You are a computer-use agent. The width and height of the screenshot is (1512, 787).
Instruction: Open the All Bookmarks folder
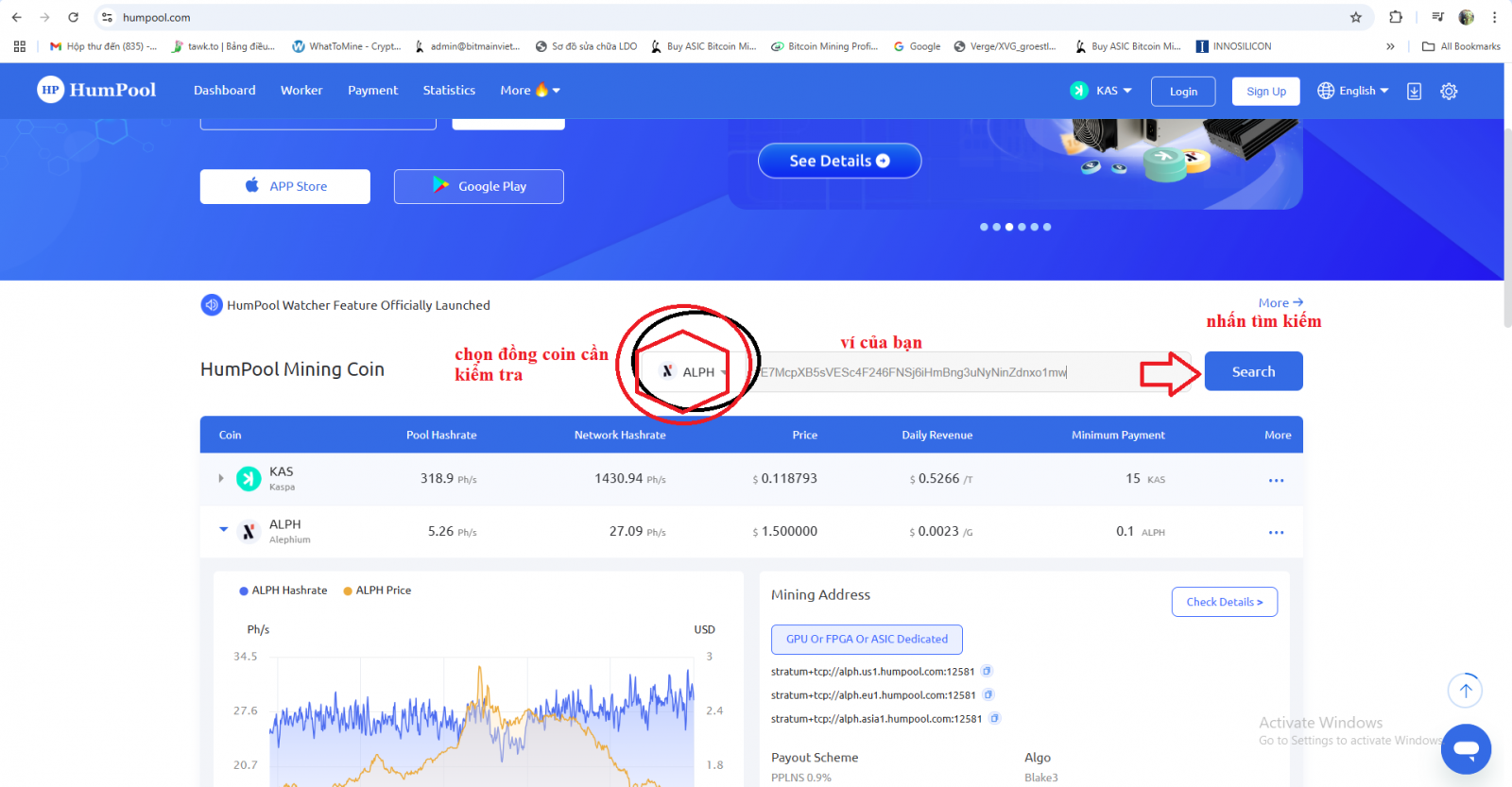[x=1461, y=46]
